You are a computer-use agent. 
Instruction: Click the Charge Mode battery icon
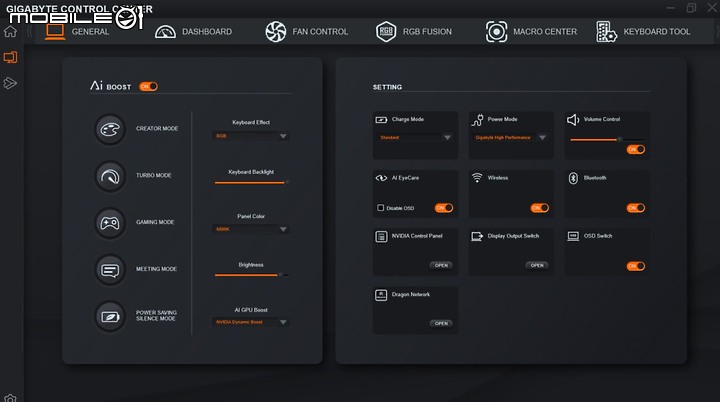(381, 119)
